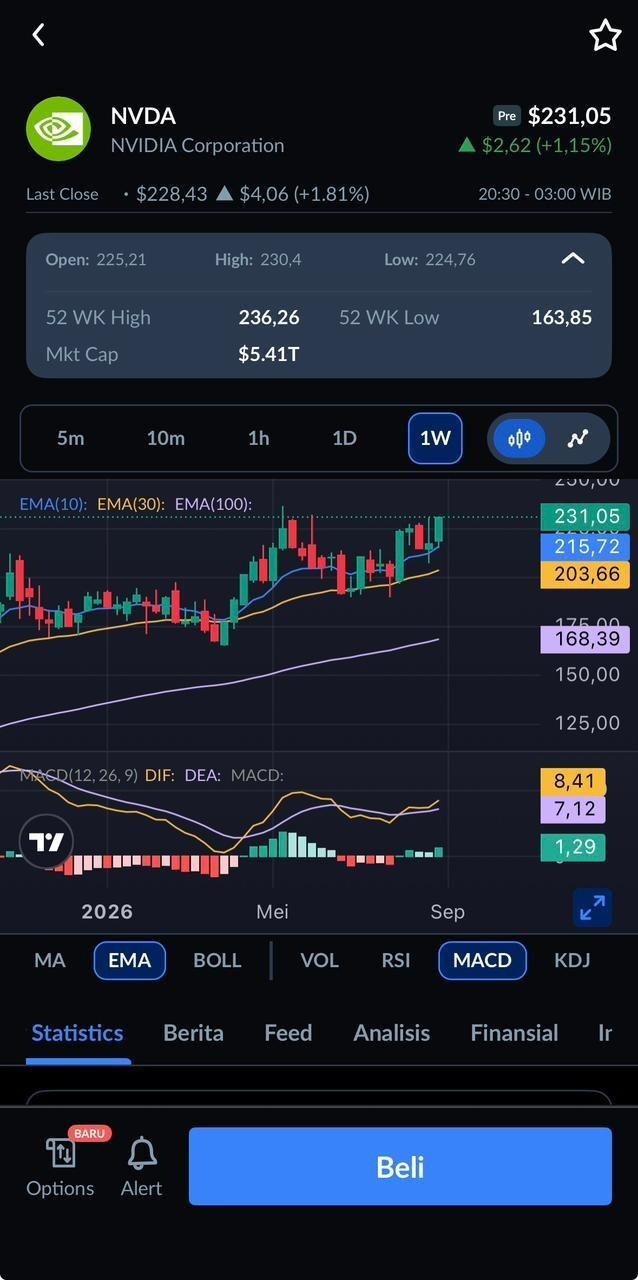Open the Berita tab

coord(193,1033)
